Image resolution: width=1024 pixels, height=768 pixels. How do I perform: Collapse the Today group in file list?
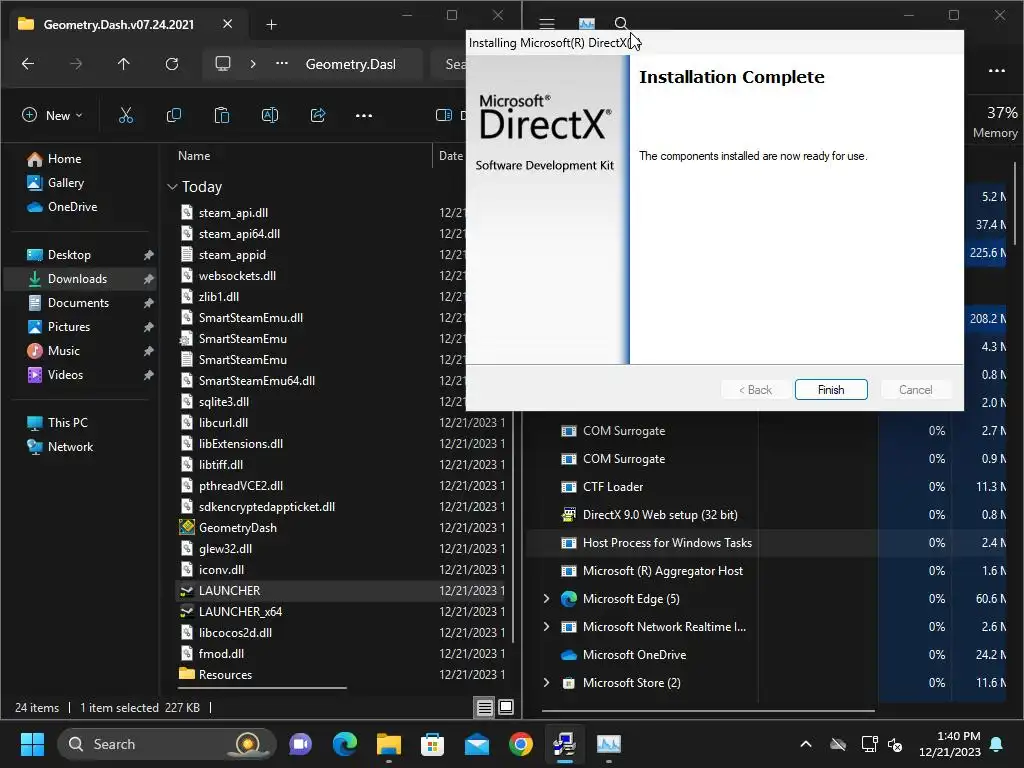point(172,187)
